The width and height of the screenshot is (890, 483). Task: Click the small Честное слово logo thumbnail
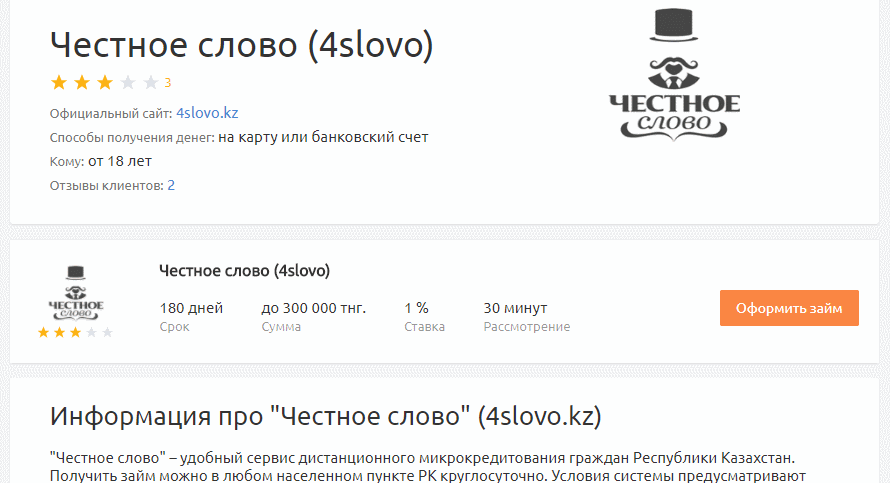(x=75, y=293)
